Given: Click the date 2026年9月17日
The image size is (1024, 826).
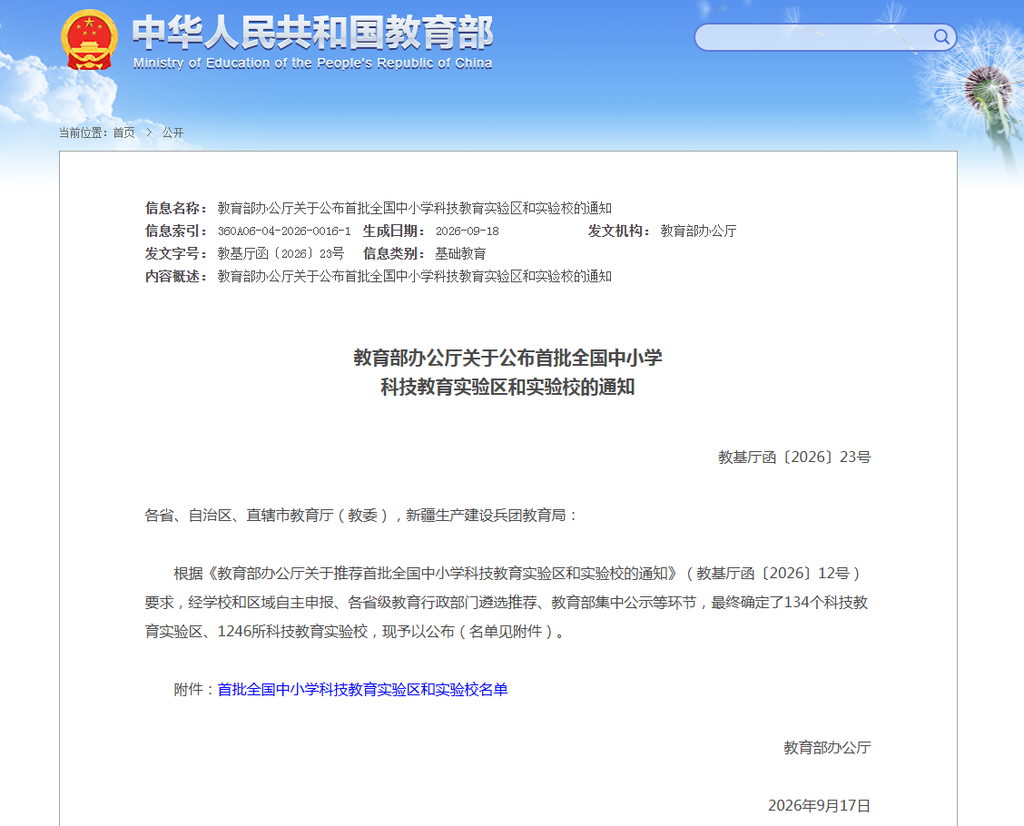Looking at the screenshot, I should click(x=819, y=806).
